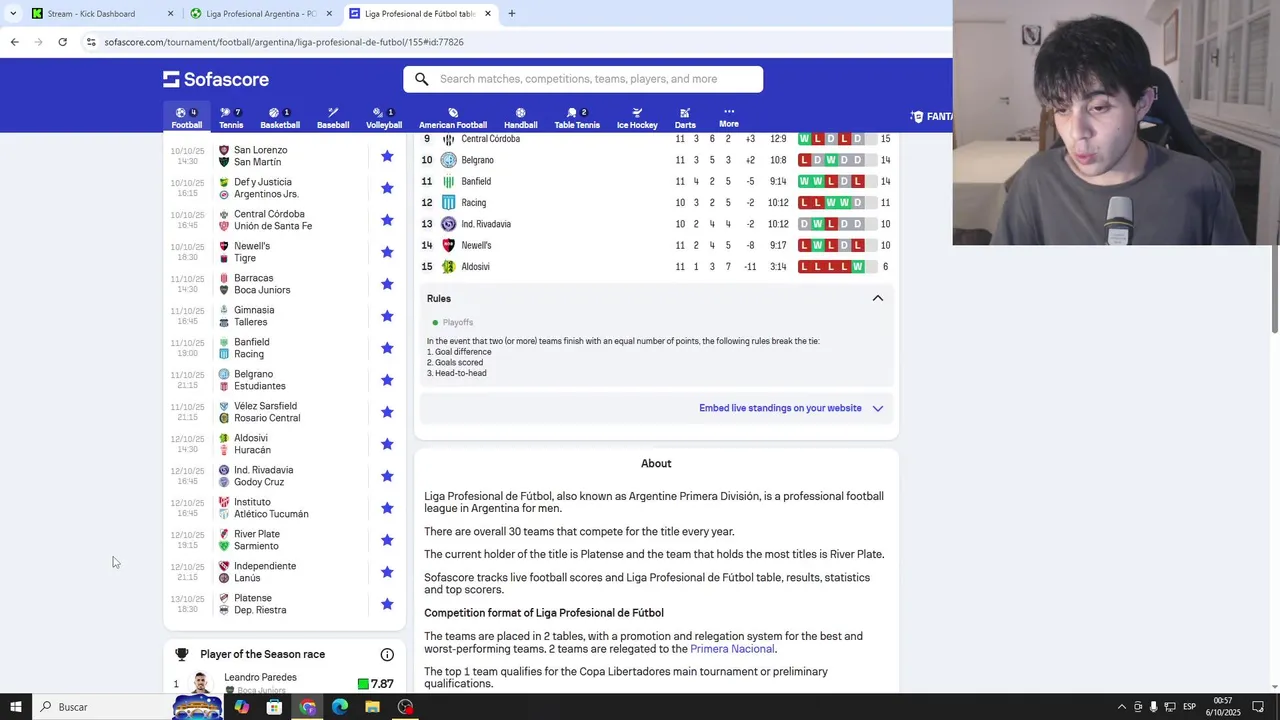
Task: Open the Windows Start menu
Action: (16, 707)
